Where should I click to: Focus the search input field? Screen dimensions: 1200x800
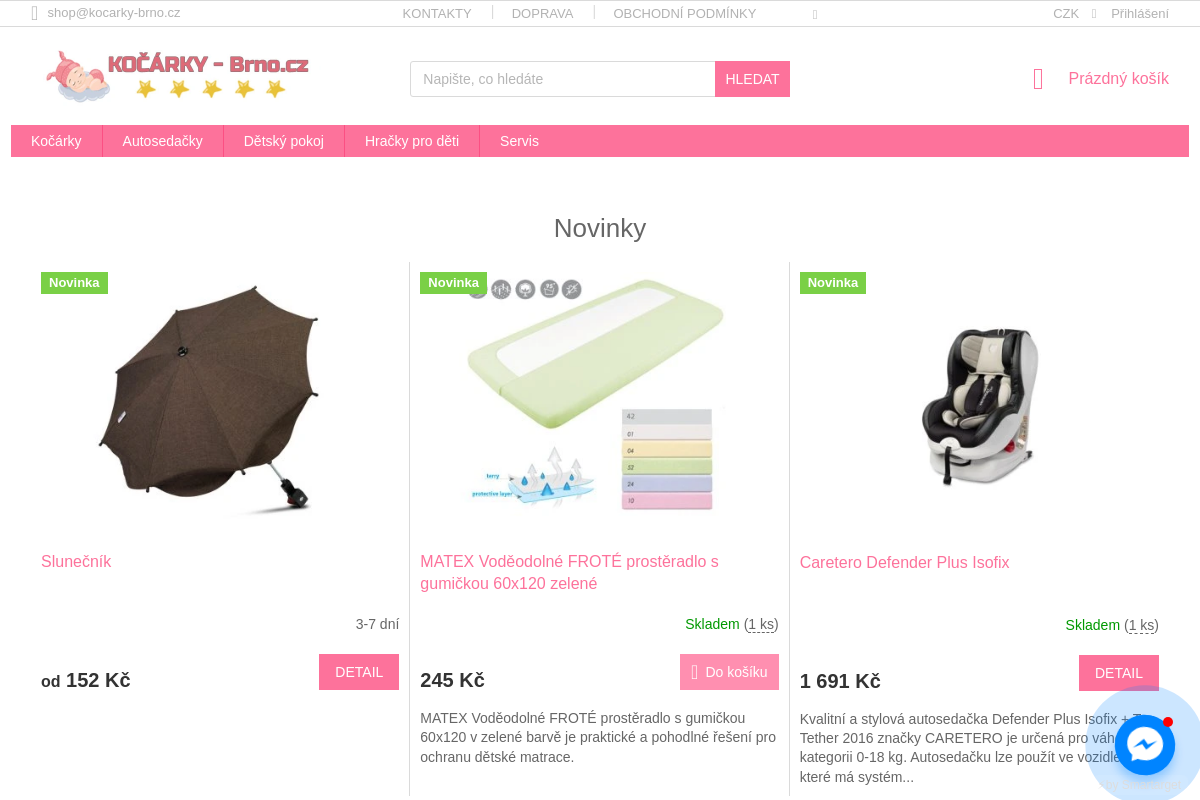pyautogui.click(x=563, y=79)
